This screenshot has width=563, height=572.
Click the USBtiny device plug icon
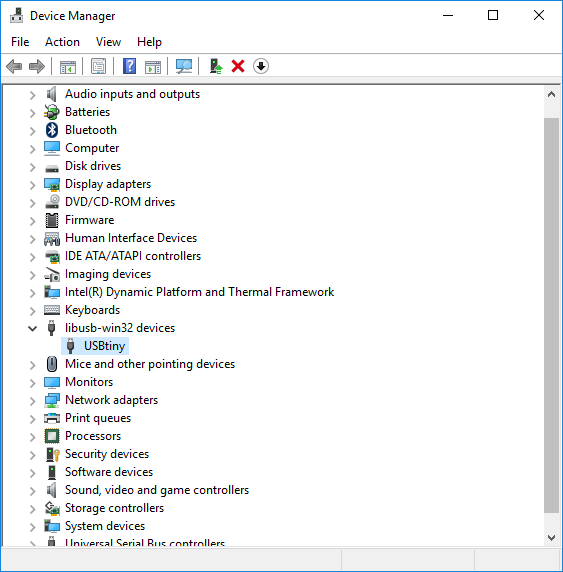[x=71, y=346]
